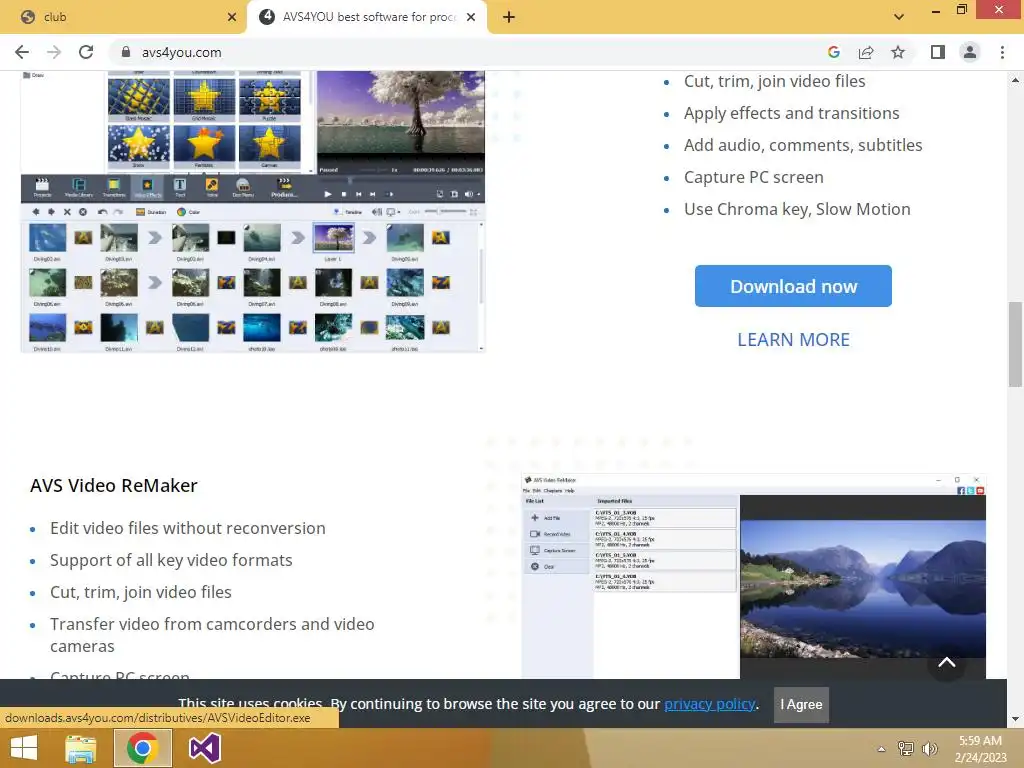View site info lock icon

tap(127, 52)
